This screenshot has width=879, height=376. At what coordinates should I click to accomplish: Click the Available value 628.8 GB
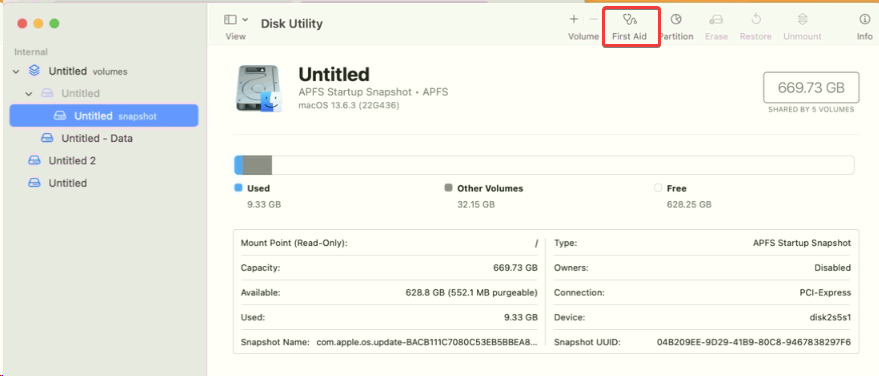[x=471, y=293]
